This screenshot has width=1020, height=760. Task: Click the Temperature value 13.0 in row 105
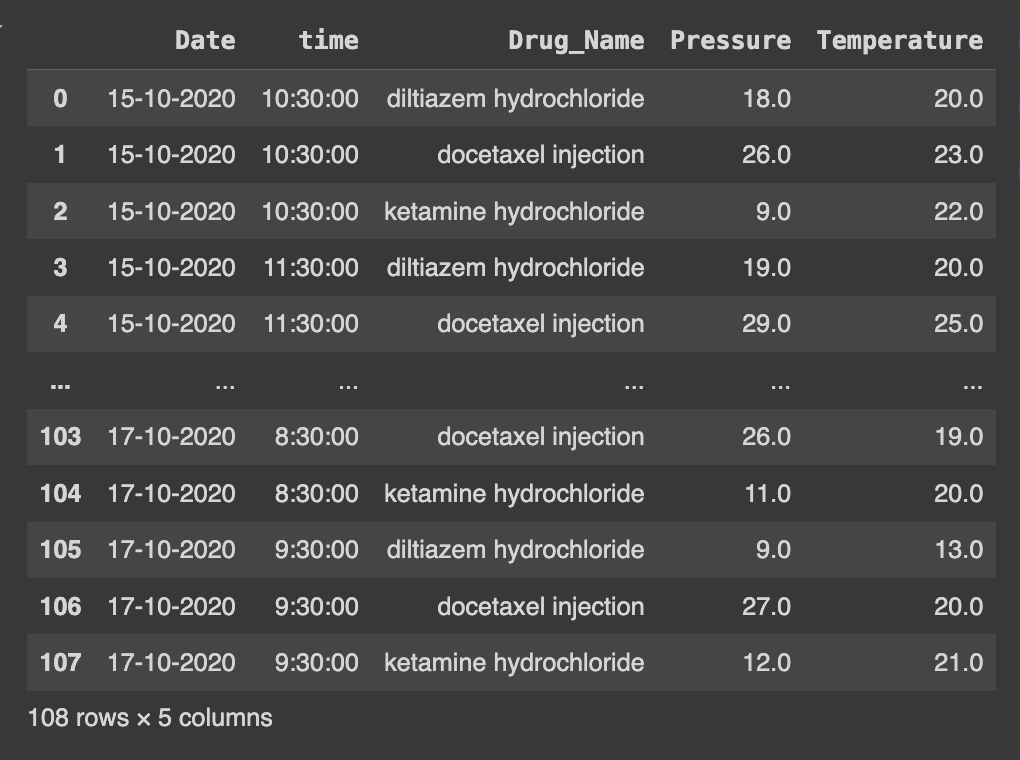pos(958,550)
